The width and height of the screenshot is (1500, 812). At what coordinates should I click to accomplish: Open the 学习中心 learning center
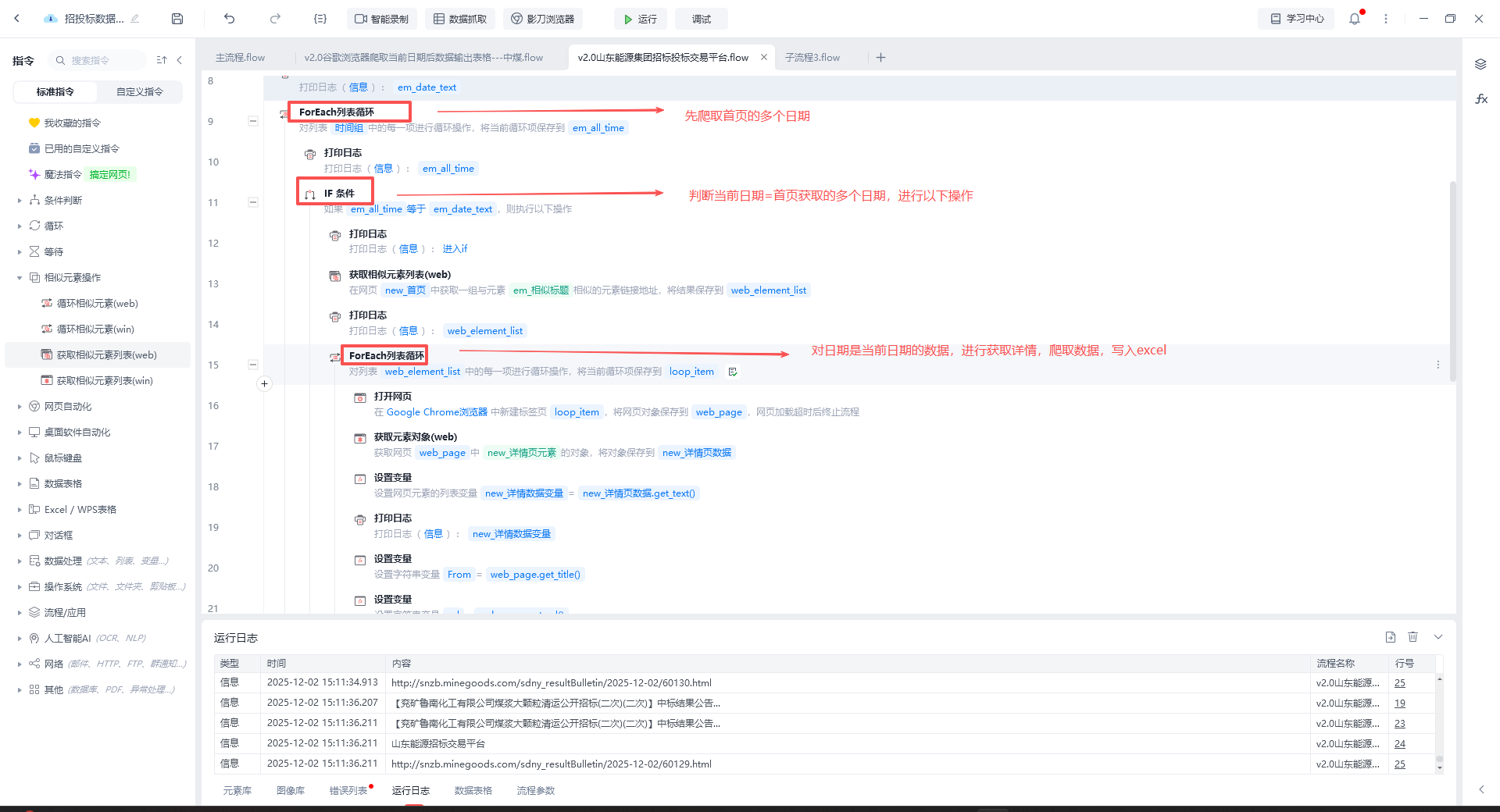click(1297, 19)
